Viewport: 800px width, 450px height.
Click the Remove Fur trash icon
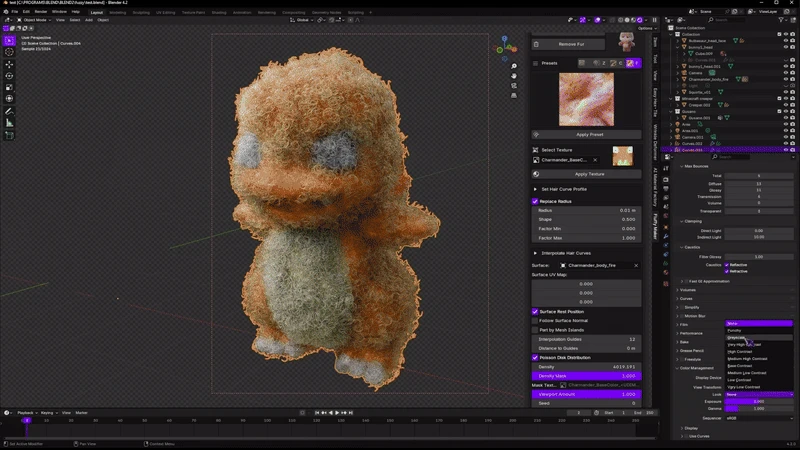coord(536,44)
